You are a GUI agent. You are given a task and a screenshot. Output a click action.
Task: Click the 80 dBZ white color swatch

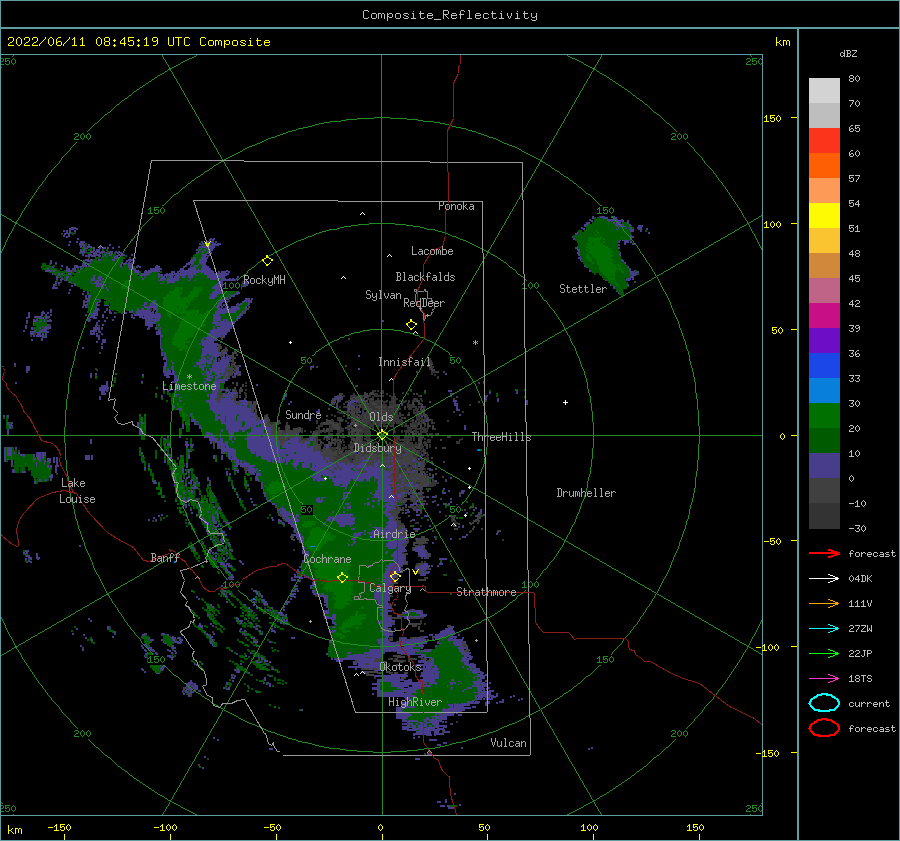(x=824, y=90)
